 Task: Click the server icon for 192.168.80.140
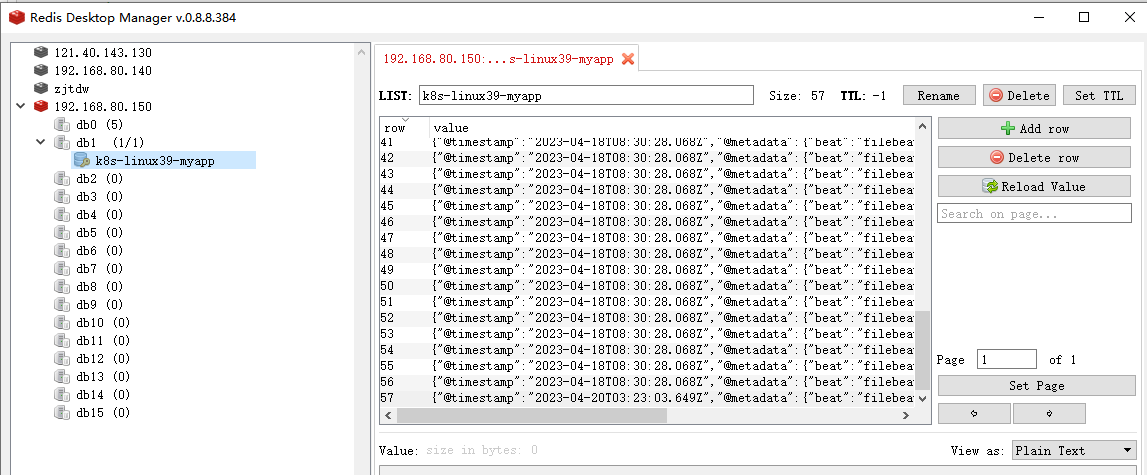[x=41, y=70]
